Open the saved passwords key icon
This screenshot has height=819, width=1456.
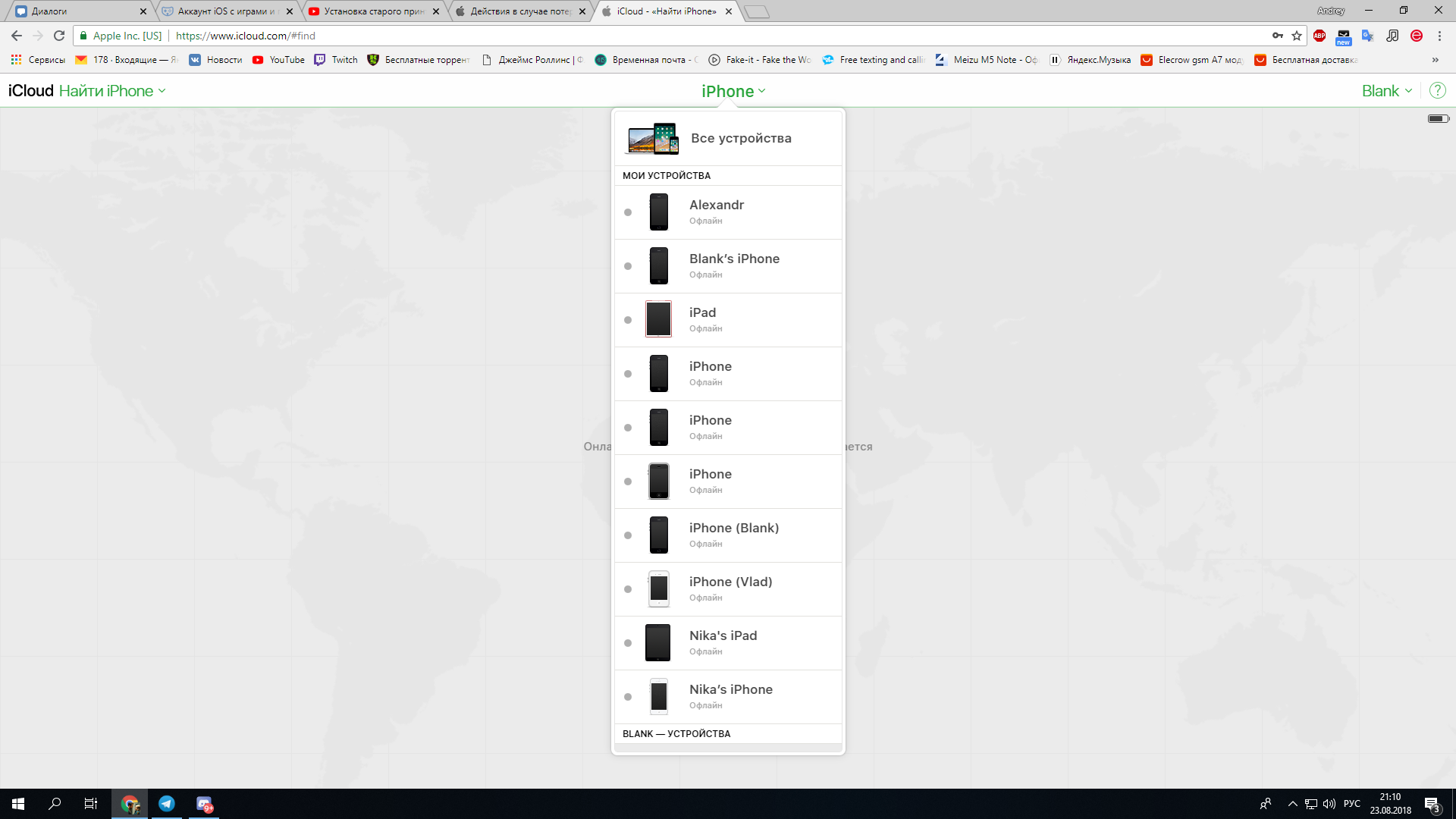click(1278, 36)
